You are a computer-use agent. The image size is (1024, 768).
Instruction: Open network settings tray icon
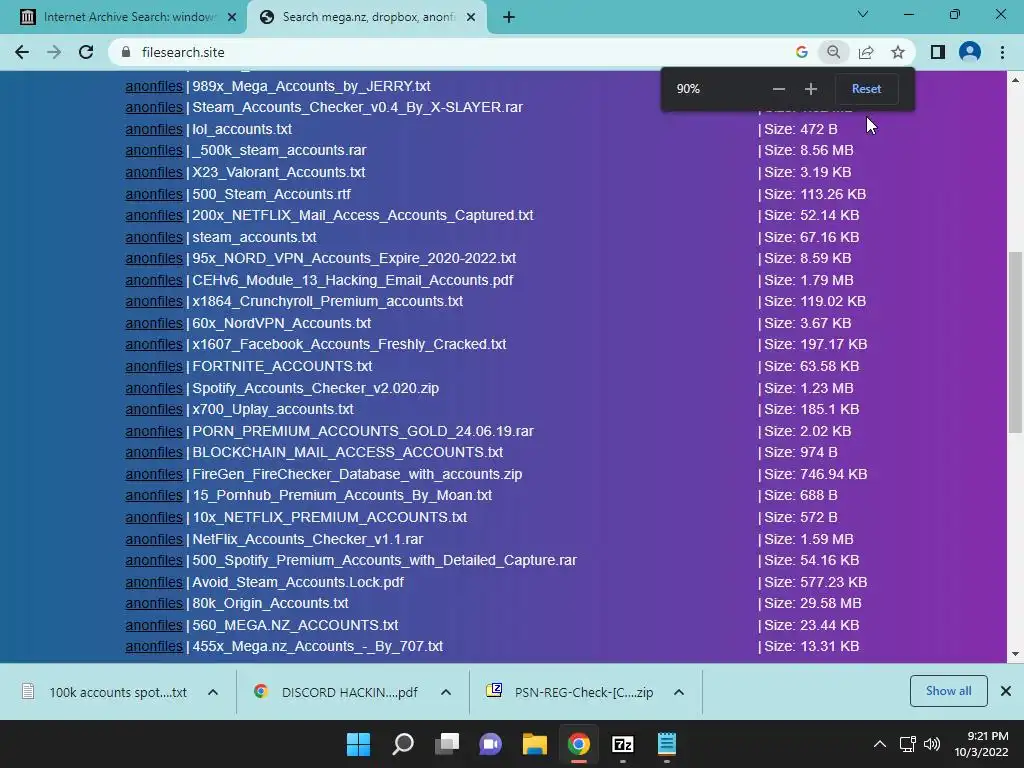pyautogui.click(x=907, y=744)
